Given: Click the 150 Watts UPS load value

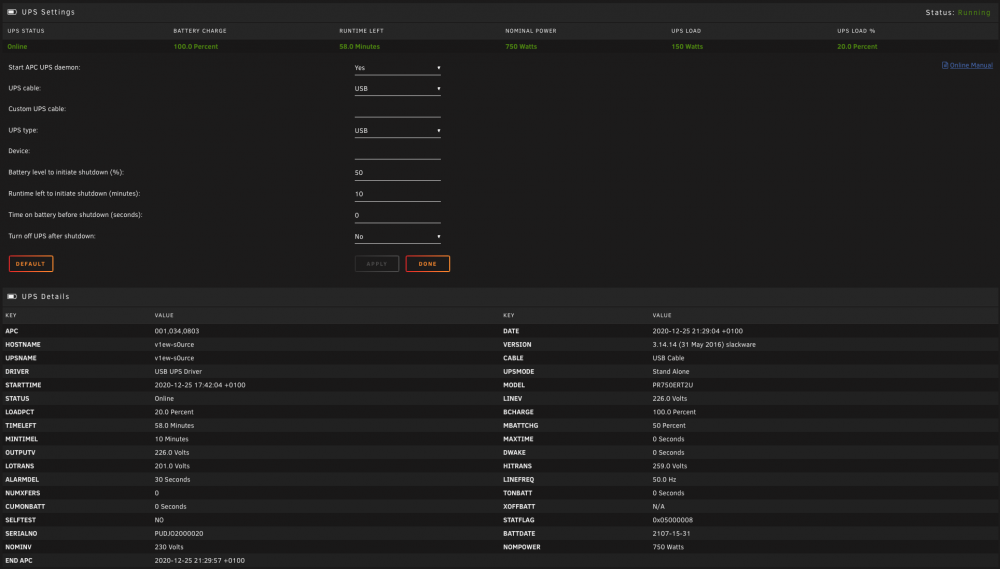Looking at the screenshot, I should click(687, 47).
